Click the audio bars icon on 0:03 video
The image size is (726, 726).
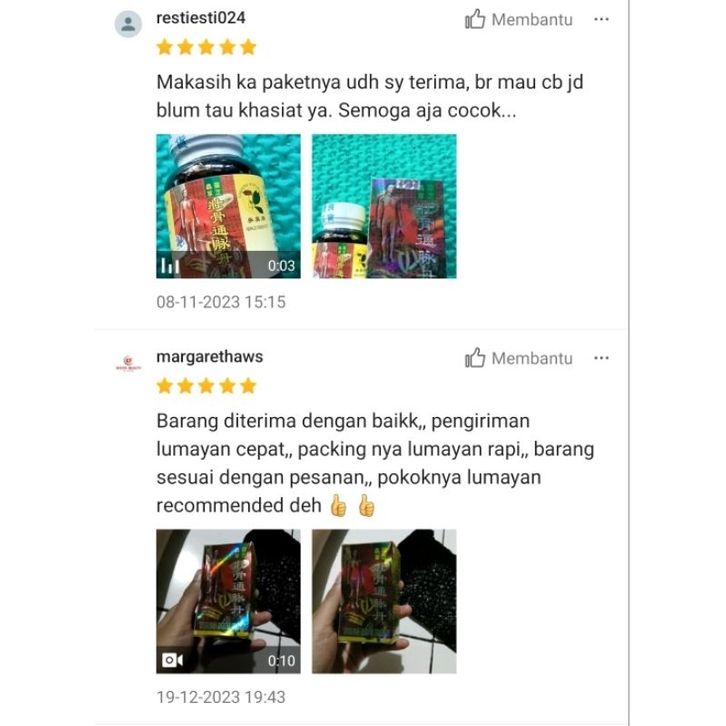pyautogui.click(x=170, y=266)
